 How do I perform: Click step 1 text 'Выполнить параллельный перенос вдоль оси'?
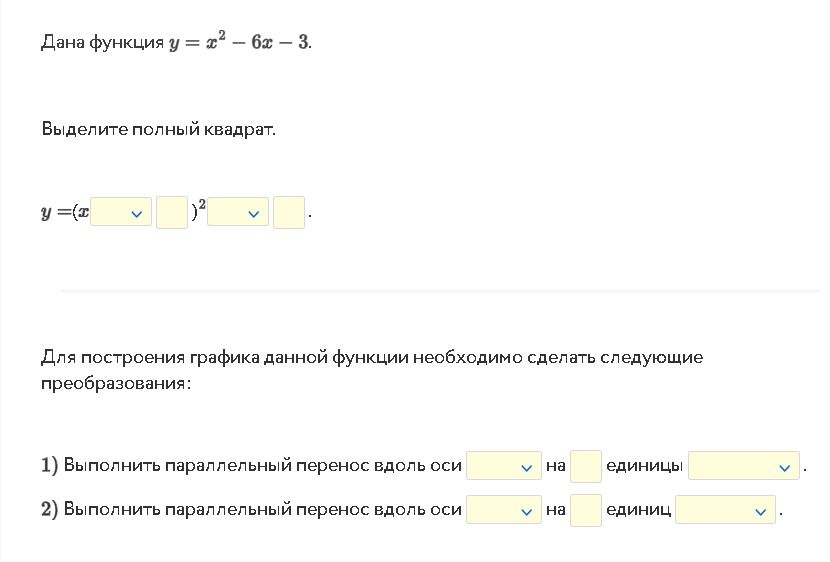[263, 466]
